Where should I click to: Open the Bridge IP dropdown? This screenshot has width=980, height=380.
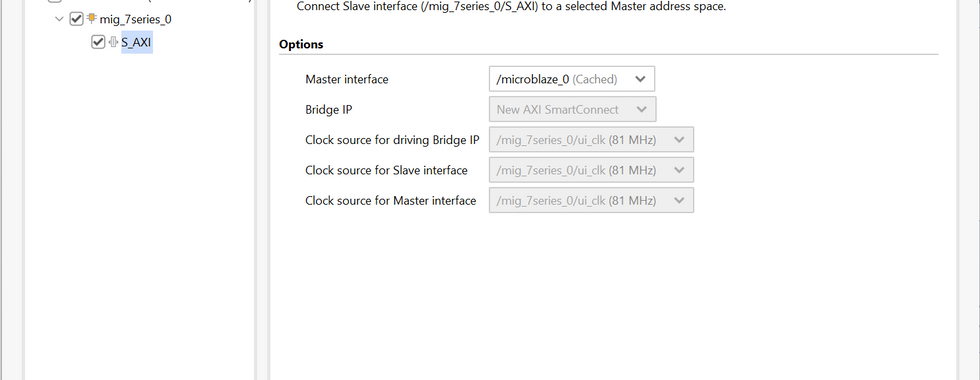click(572, 109)
